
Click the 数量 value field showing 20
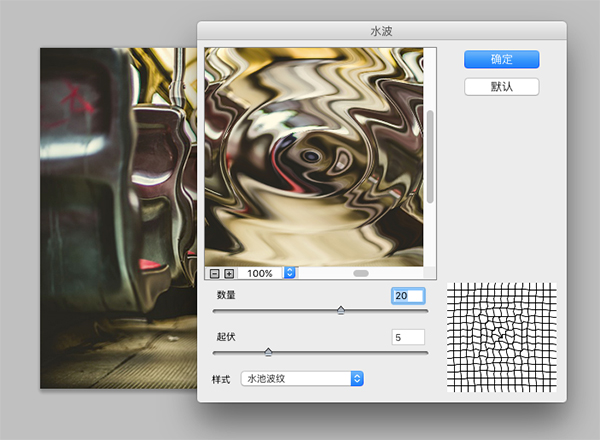click(x=408, y=296)
